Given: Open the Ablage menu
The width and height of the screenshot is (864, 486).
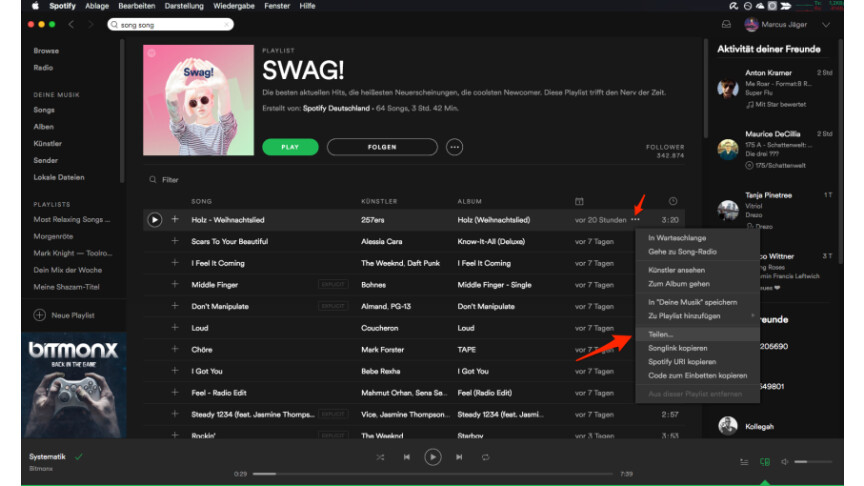Looking at the screenshot, I should point(97,6).
